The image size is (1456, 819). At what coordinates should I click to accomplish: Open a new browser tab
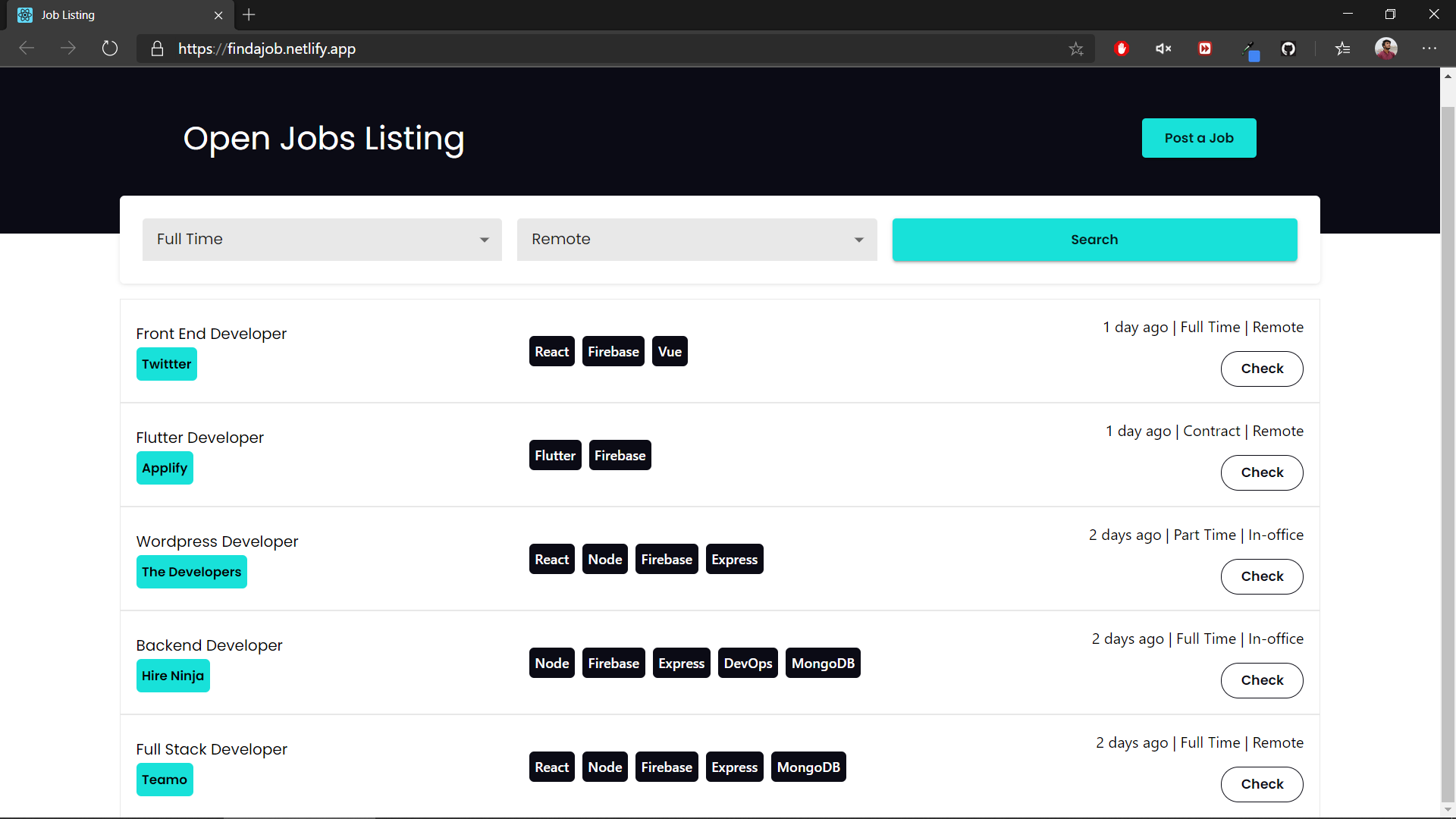pyautogui.click(x=249, y=15)
